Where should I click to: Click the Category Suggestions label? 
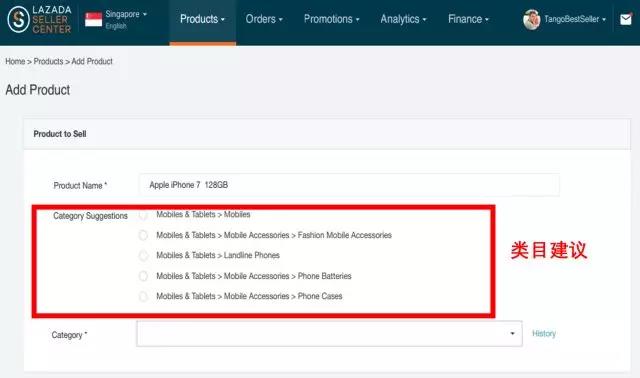coord(90,216)
